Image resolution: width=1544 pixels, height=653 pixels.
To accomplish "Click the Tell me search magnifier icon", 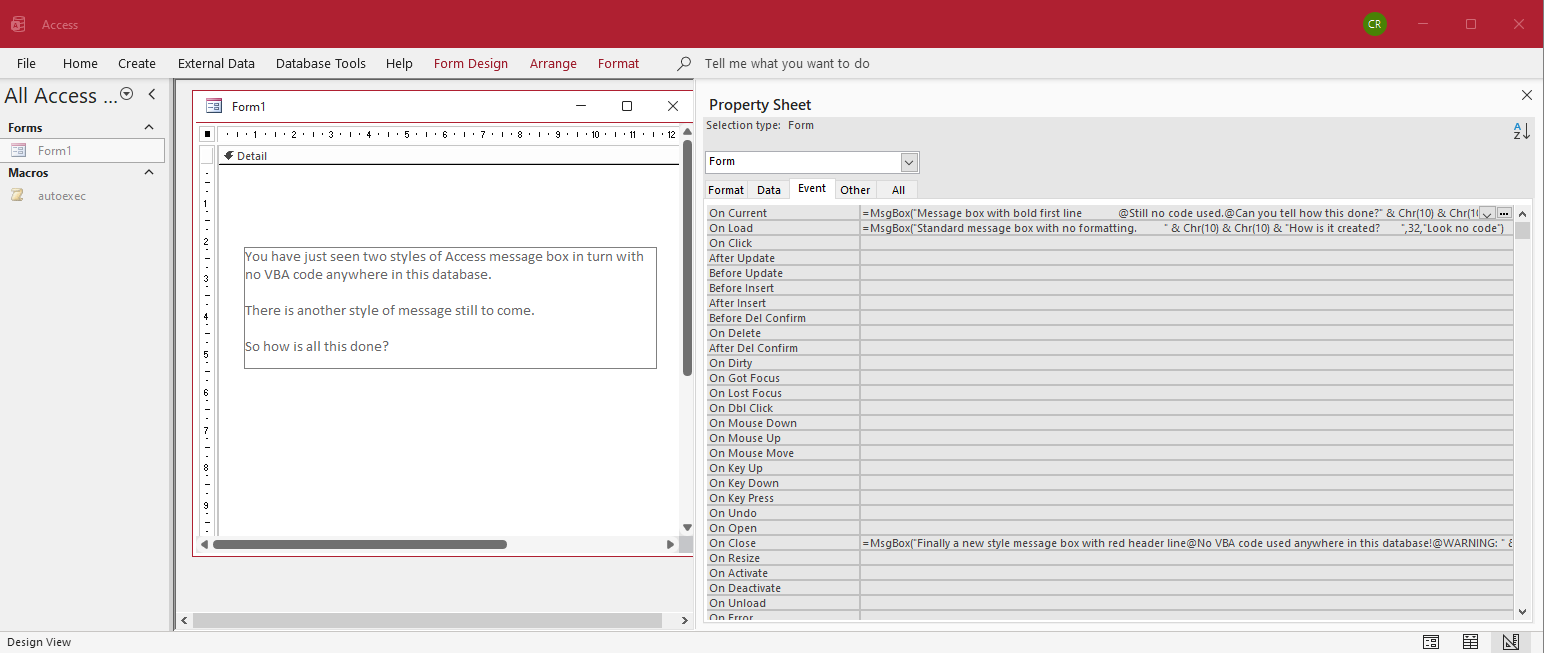I will [x=684, y=63].
